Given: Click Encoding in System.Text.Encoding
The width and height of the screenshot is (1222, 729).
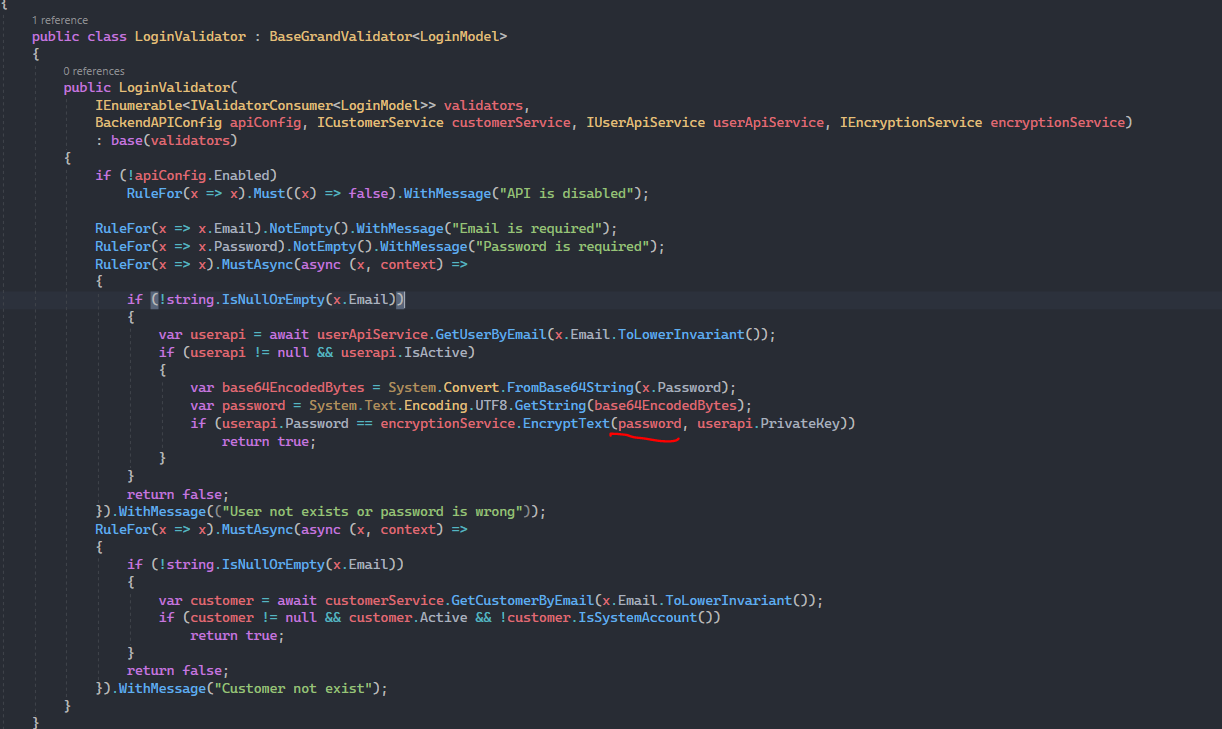Looking at the screenshot, I should pyautogui.click(x=435, y=405).
